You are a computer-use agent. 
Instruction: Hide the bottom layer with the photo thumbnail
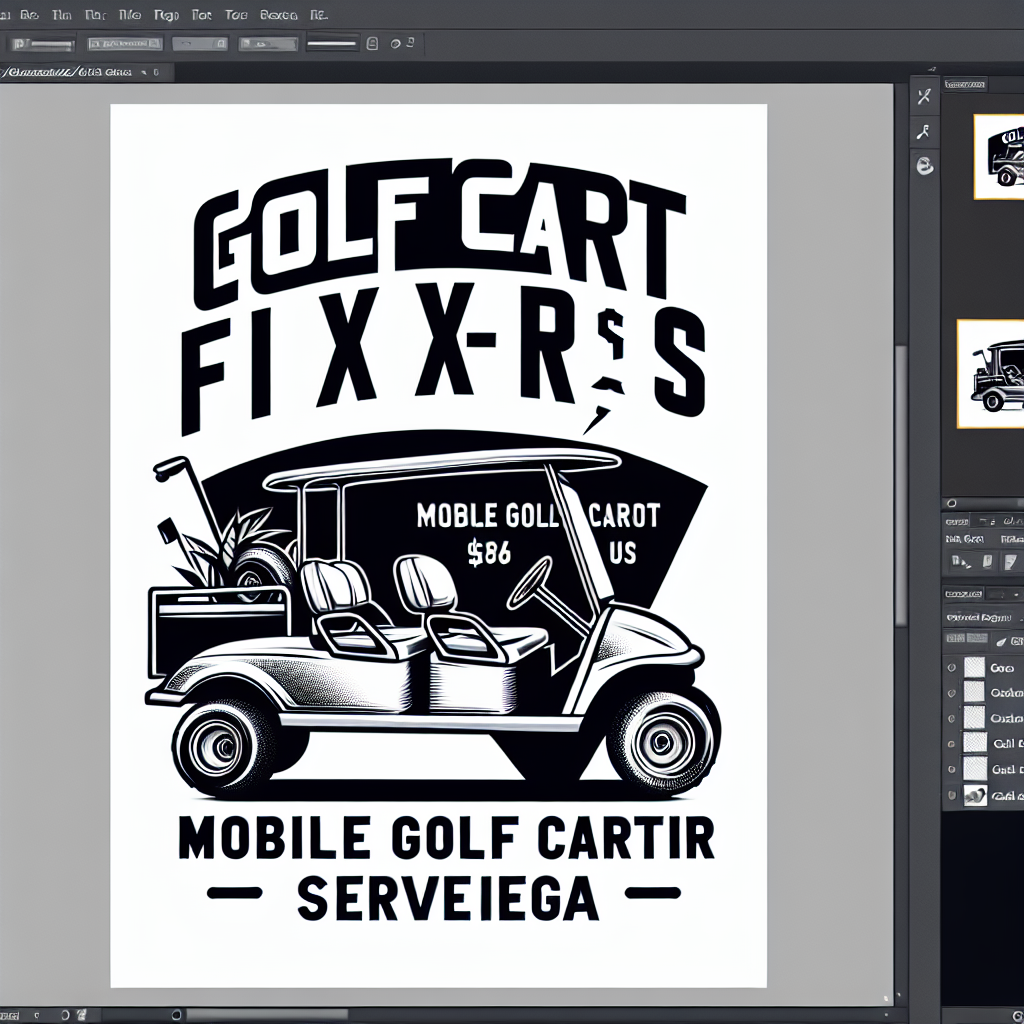952,795
